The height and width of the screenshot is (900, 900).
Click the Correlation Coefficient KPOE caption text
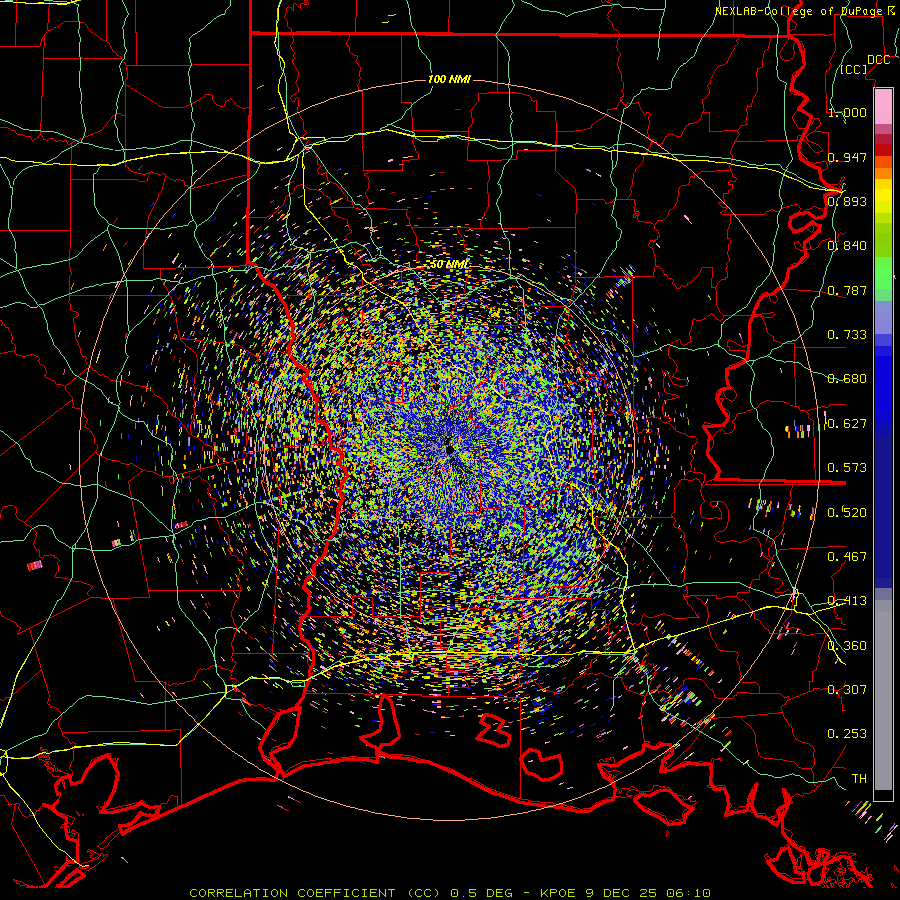tap(450, 893)
